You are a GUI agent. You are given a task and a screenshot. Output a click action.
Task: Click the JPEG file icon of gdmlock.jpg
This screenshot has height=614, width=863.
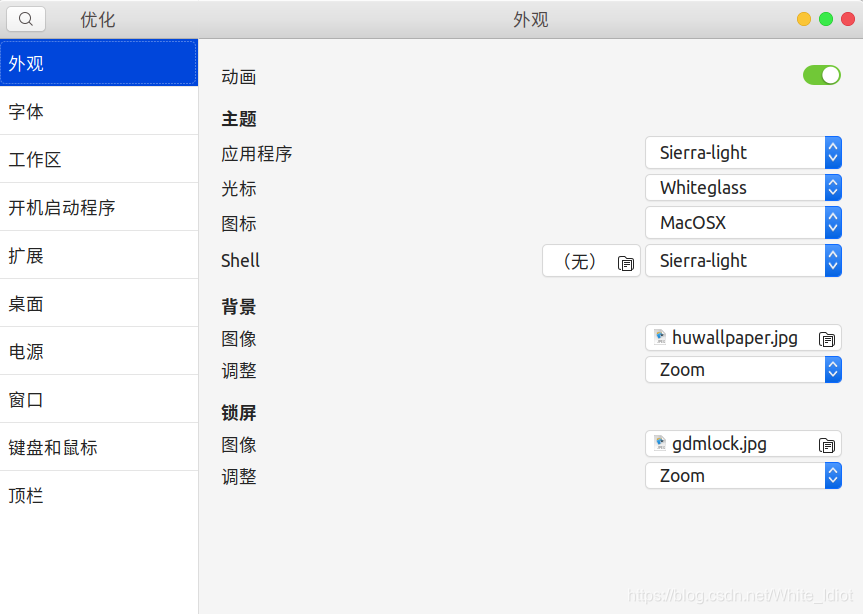pyautogui.click(x=659, y=443)
